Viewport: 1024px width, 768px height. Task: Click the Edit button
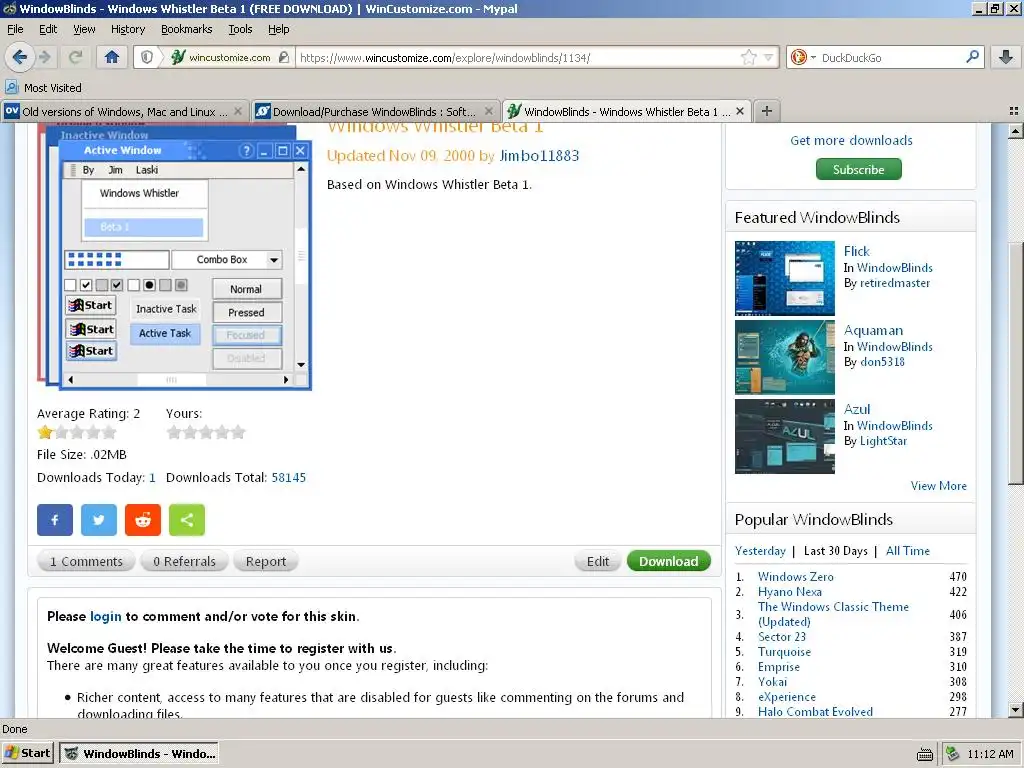pos(598,561)
